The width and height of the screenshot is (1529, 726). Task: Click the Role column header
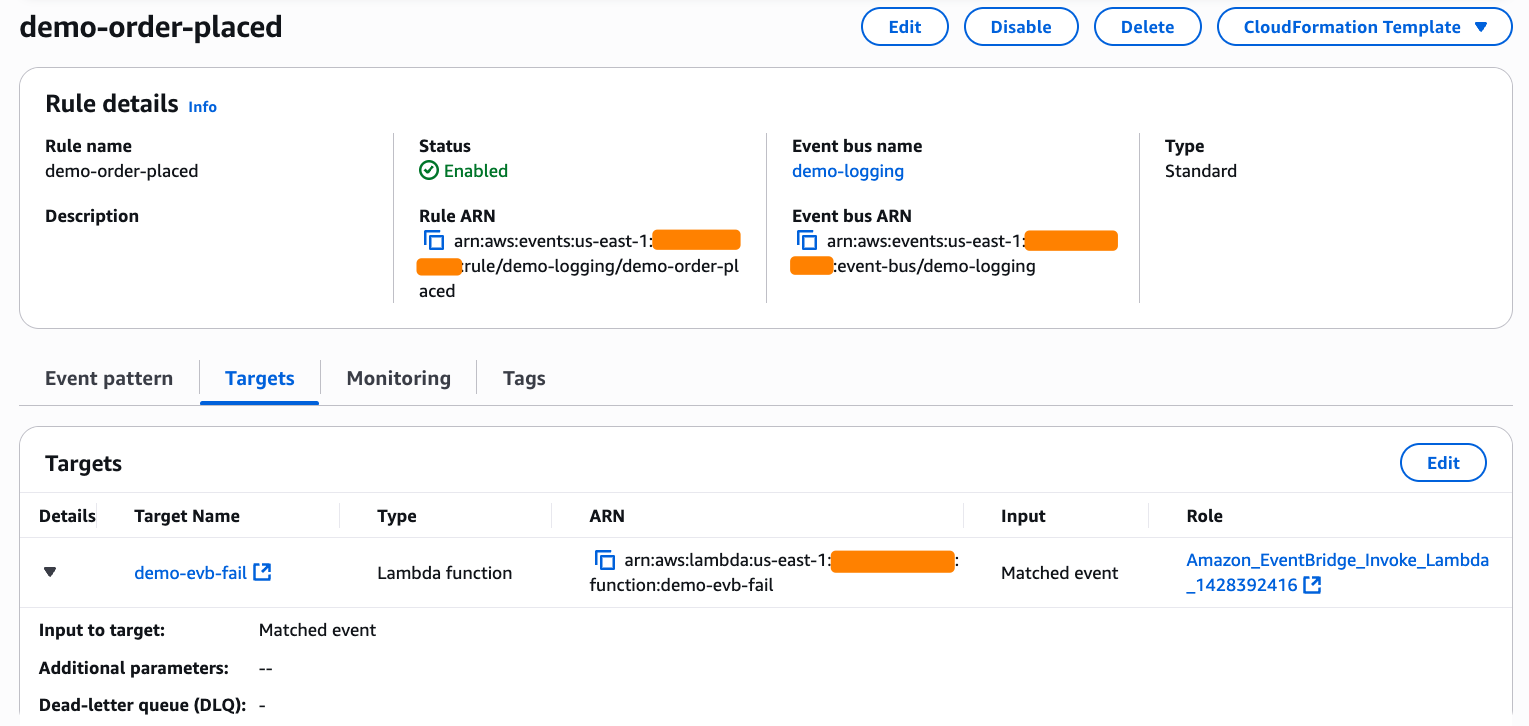coord(1204,516)
